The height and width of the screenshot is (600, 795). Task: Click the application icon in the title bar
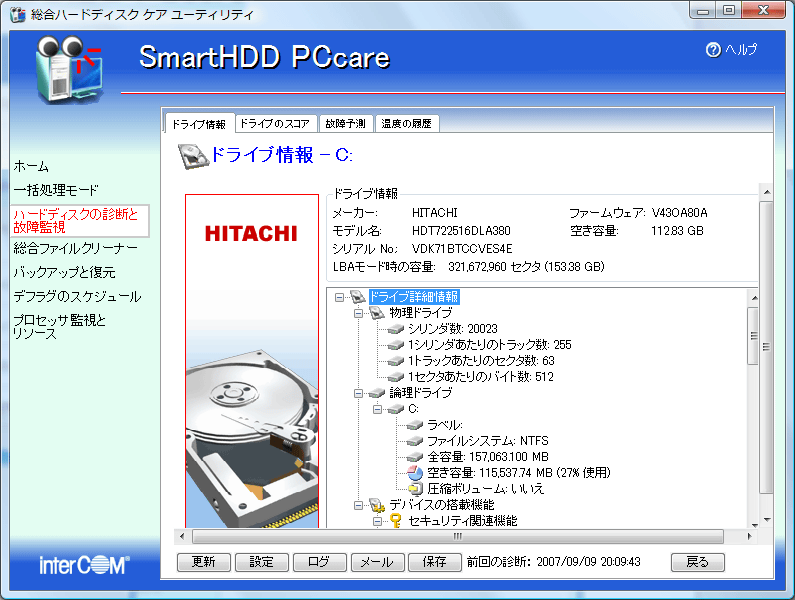18,14
